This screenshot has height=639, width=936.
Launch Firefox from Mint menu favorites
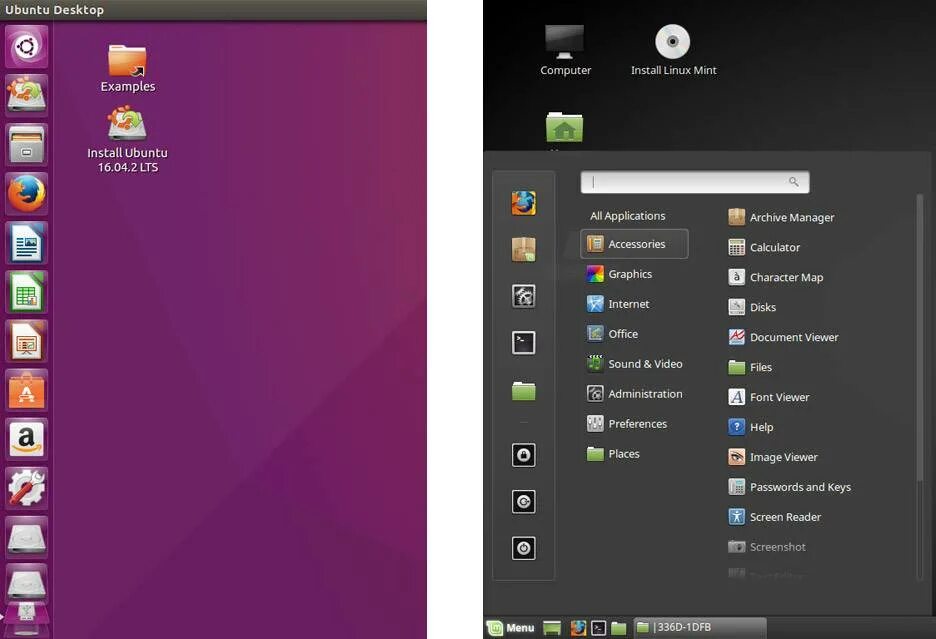(524, 203)
